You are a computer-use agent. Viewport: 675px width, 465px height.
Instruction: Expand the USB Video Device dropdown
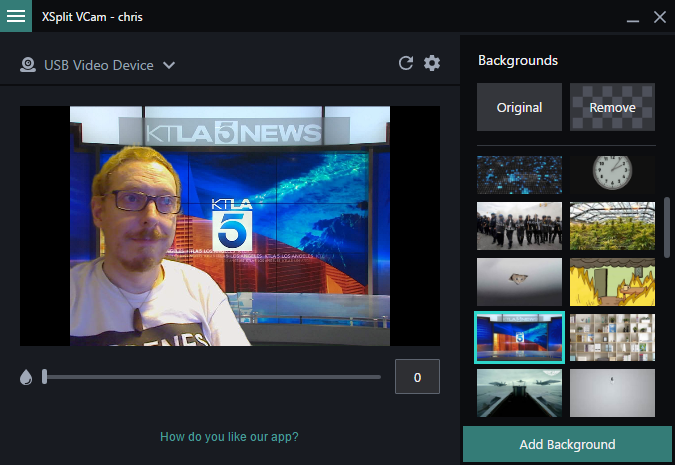(169, 65)
